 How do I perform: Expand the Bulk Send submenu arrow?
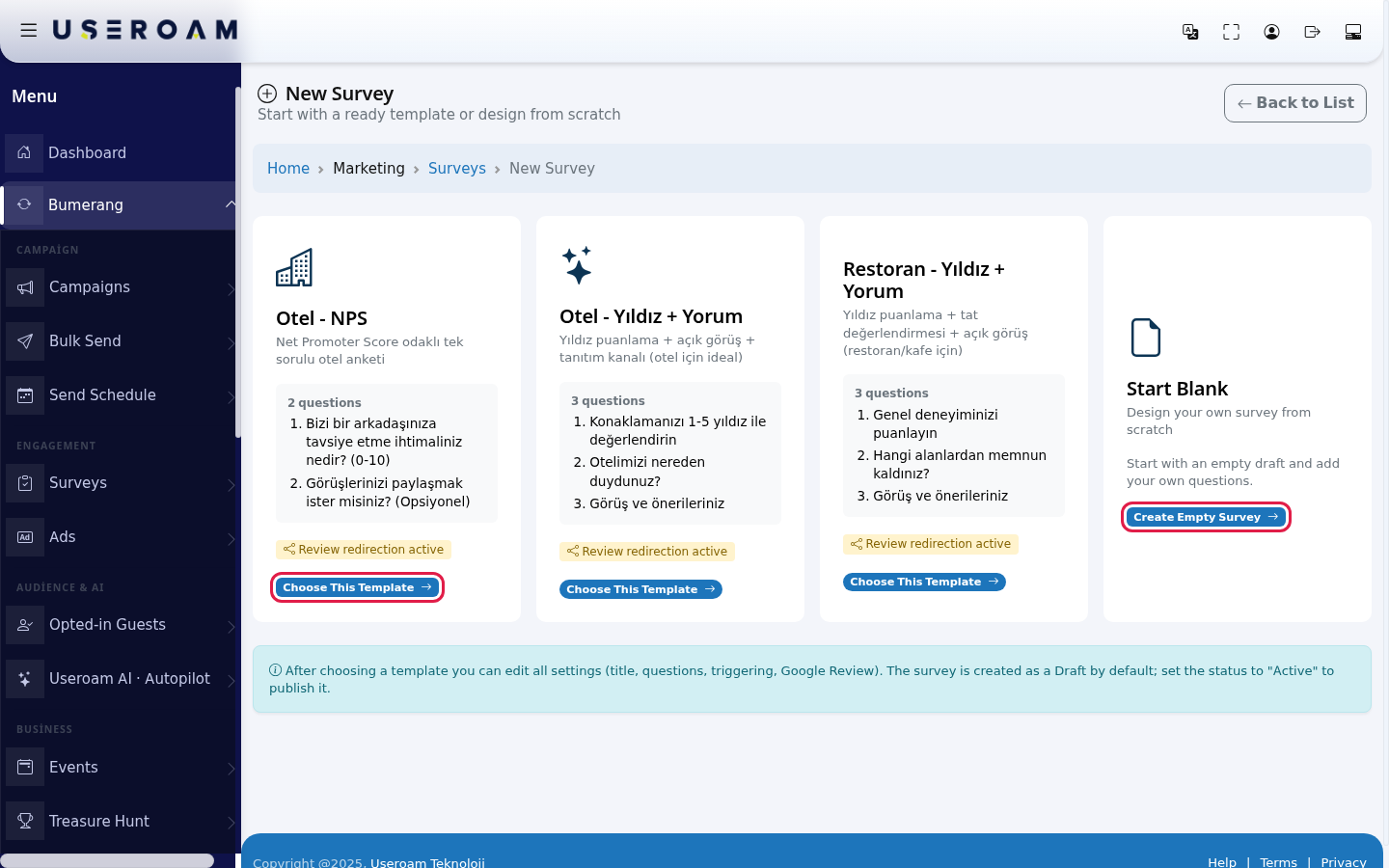click(x=231, y=342)
